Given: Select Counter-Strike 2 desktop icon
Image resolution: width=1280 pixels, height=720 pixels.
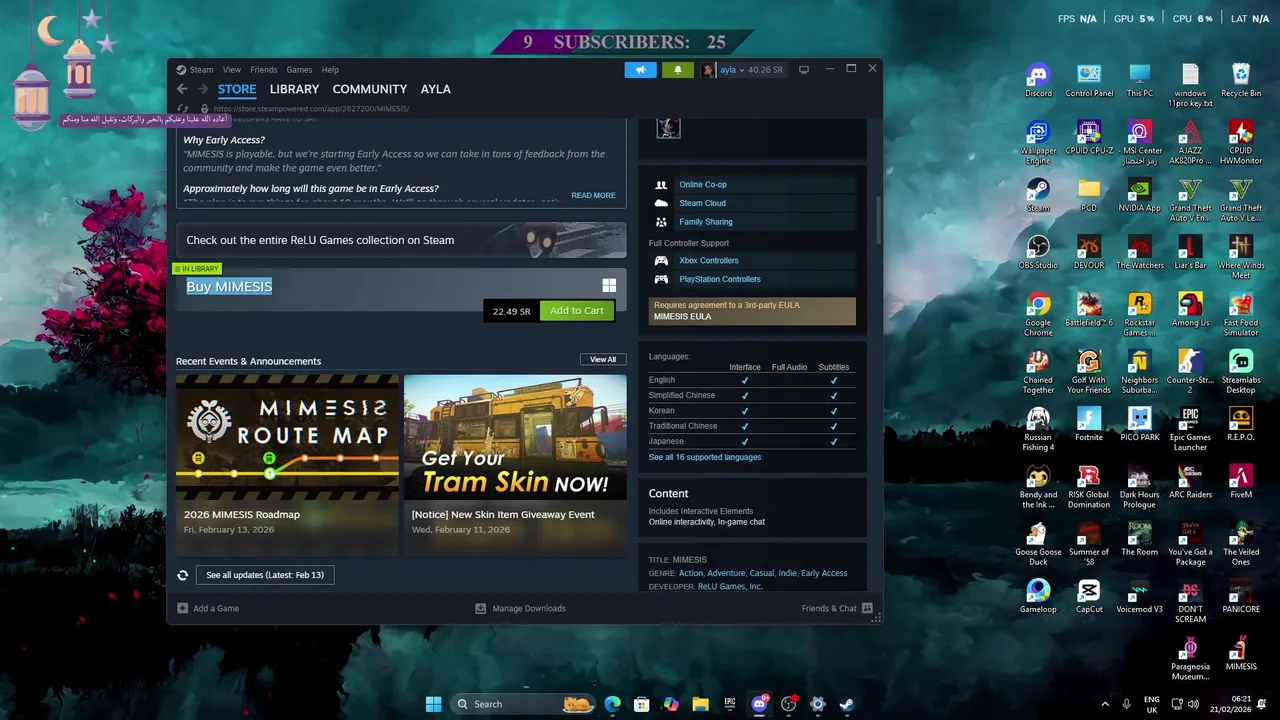Looking at the screenshot, I should [1190, 371].
